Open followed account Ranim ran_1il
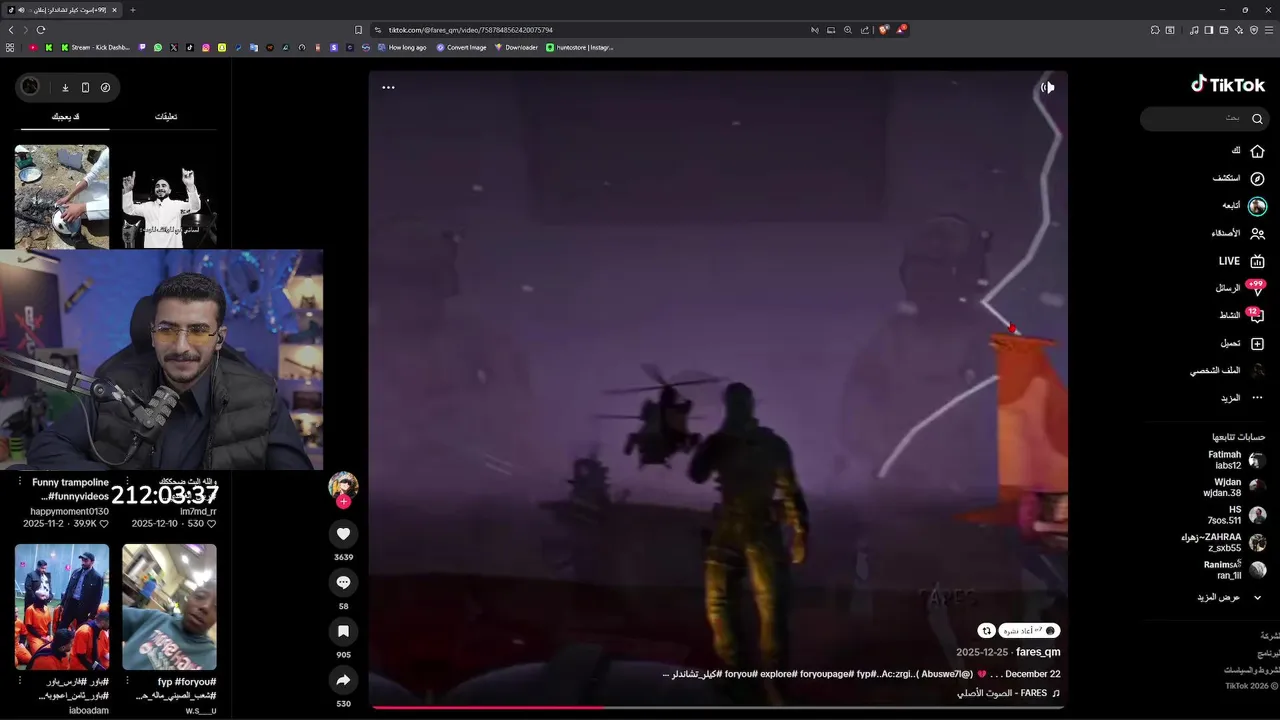Image resolution: width=1280 pixels, height=720 pixels. coord(1234,570)
